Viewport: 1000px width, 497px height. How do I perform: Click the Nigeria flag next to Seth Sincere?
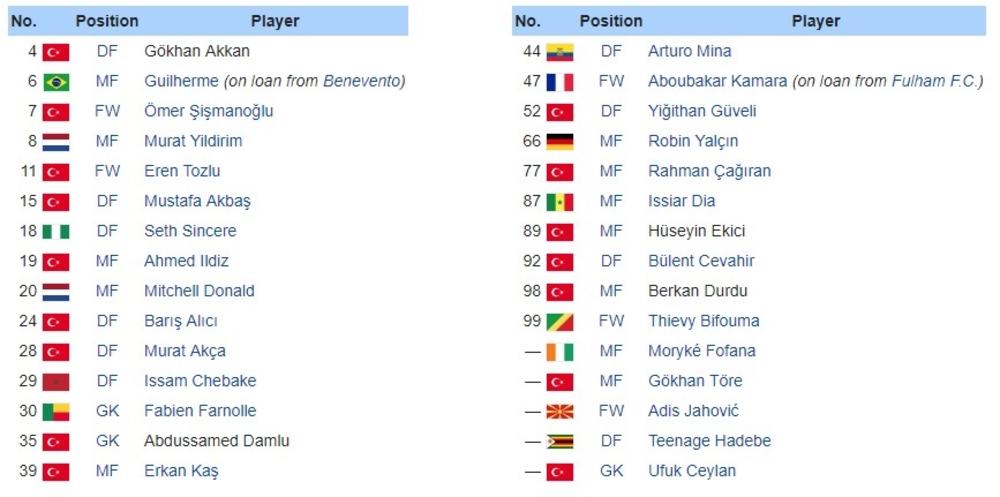pos(56,232)
